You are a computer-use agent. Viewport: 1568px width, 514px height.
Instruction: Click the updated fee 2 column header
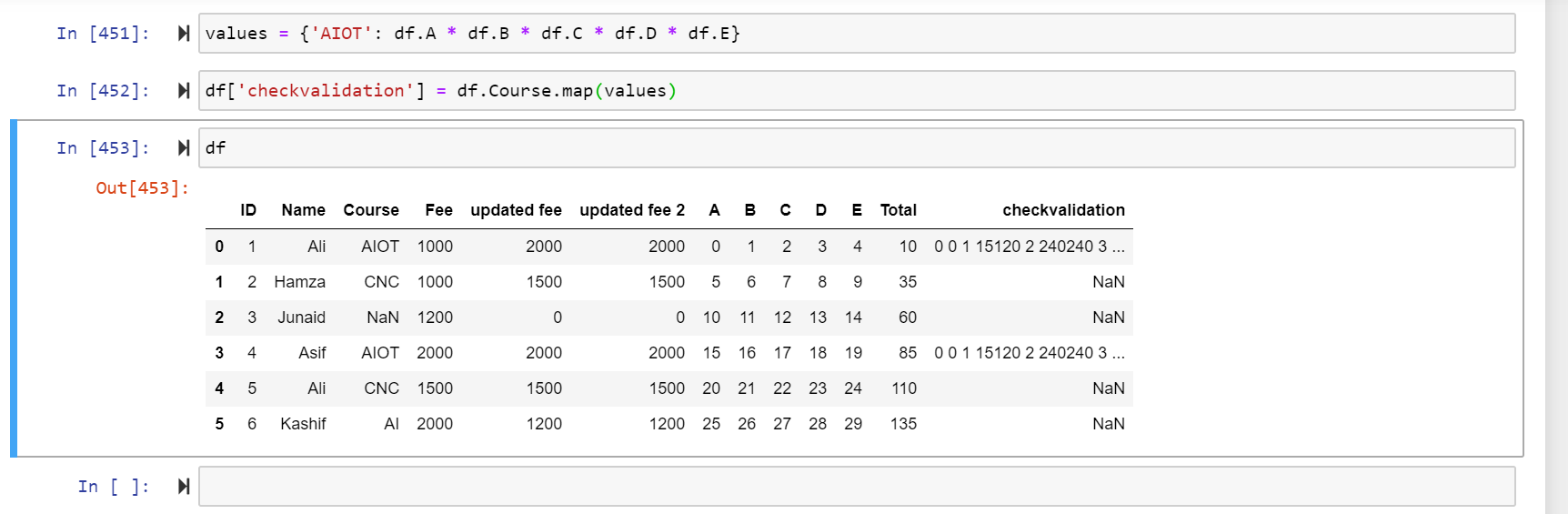[x=631, y=210]
